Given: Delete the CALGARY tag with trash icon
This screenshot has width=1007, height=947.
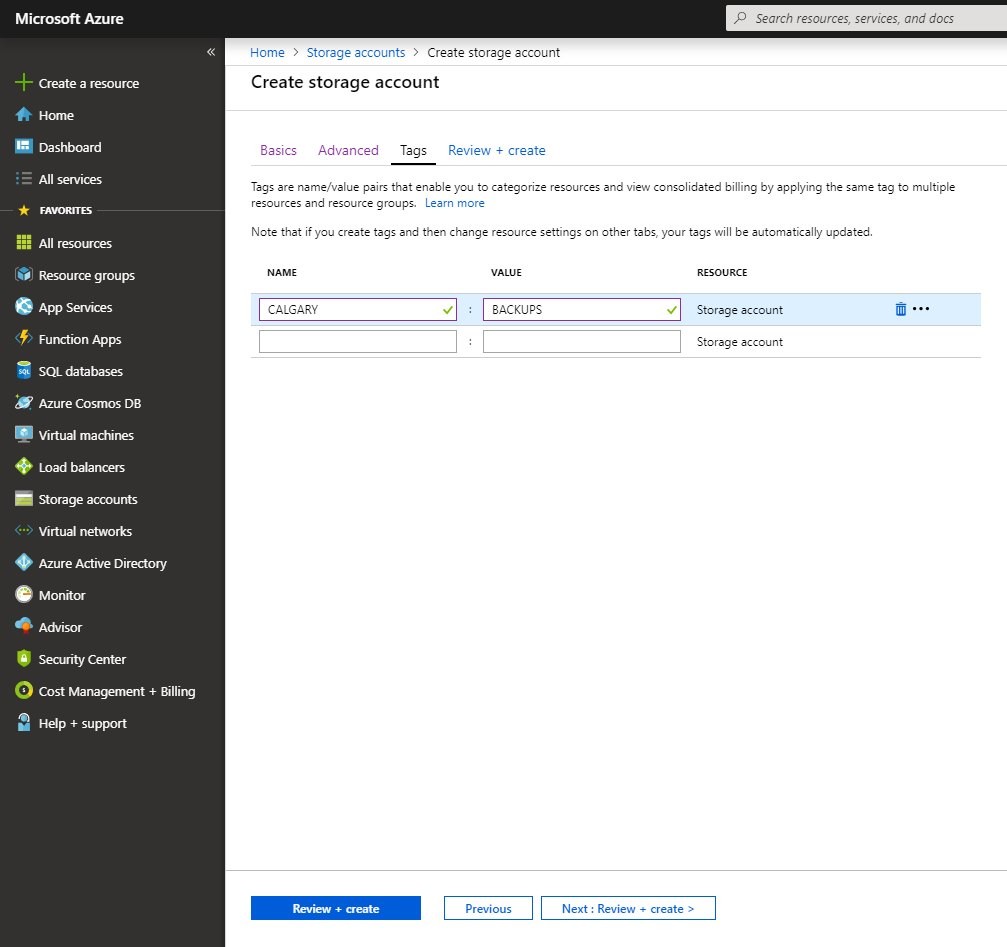Looking at the screenshot, I should tap(900, 309).
